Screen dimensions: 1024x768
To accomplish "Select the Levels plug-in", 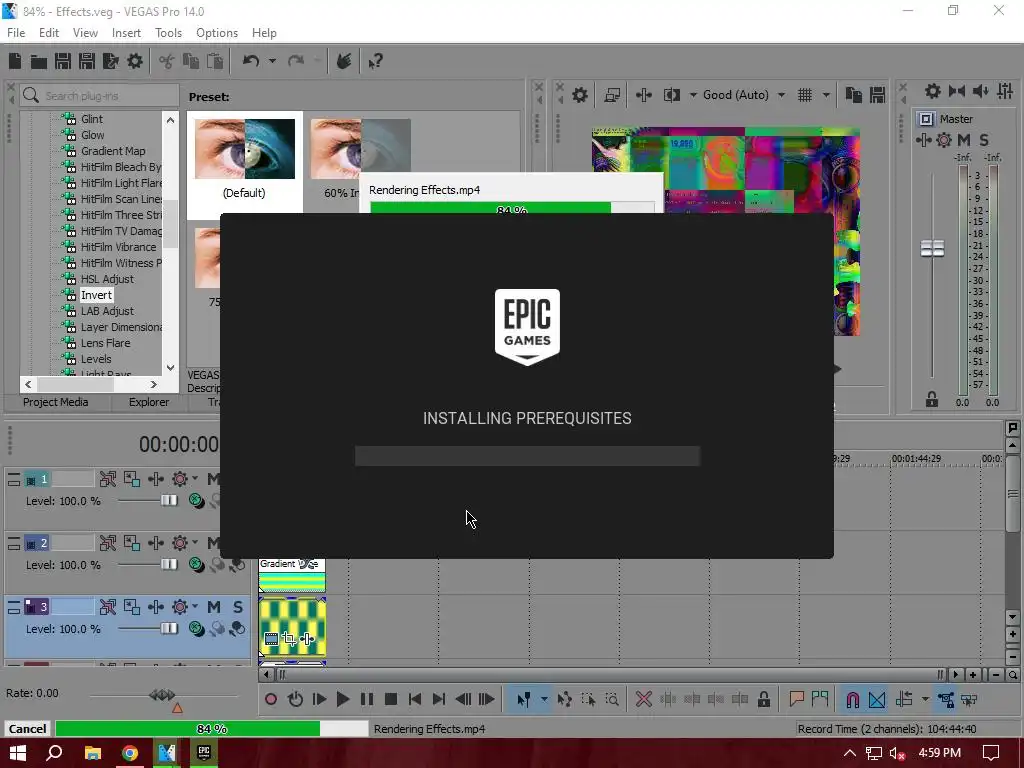I will 96,359.
